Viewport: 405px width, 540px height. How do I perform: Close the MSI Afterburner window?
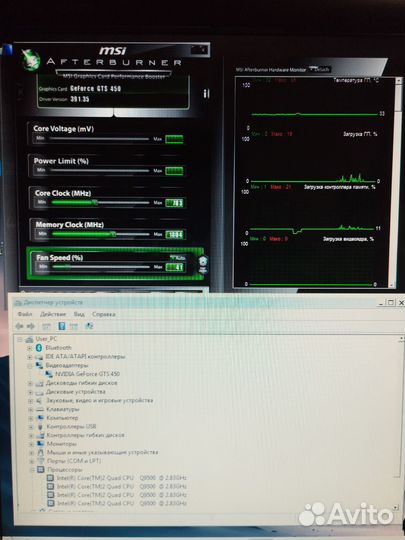coord(204,50)
